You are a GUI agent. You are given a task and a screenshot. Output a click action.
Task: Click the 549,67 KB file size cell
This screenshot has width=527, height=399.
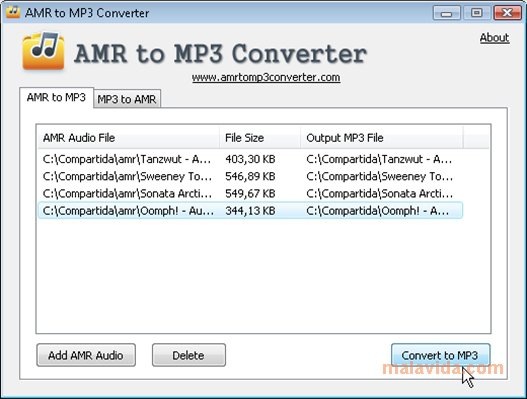click(250, 194)
